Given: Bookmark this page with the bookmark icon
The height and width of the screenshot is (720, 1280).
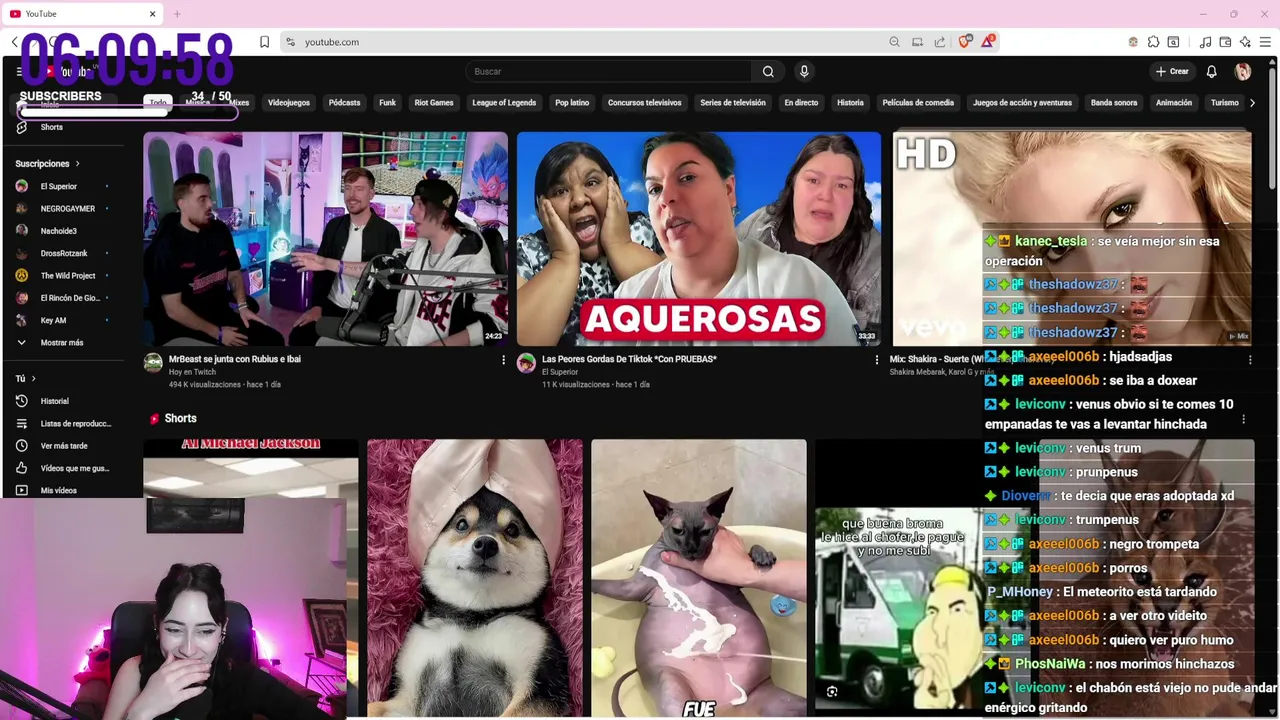Looking at the screenshot, I should coord(264,42).
